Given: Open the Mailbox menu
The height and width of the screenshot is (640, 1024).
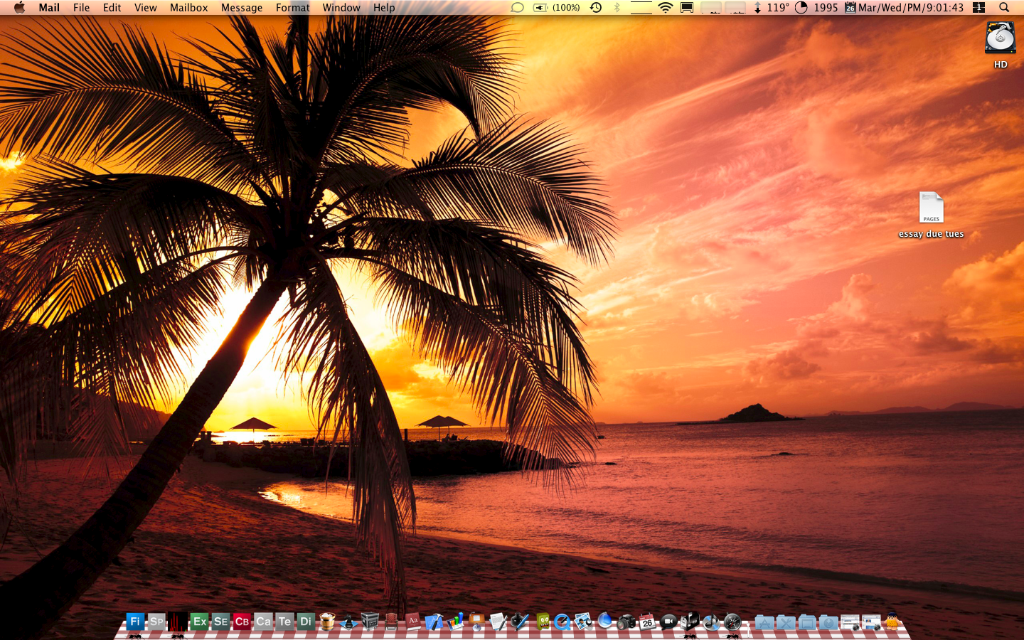Looking at the screenshot, I should pos(189,7).
